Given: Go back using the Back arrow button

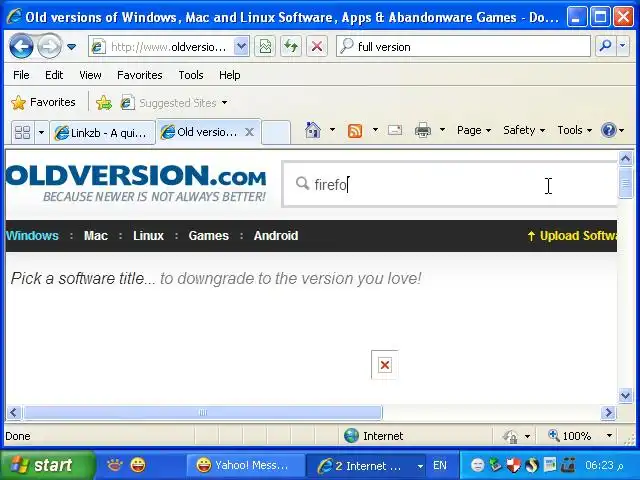Looking at the screenshot, I should pos(21,47).
